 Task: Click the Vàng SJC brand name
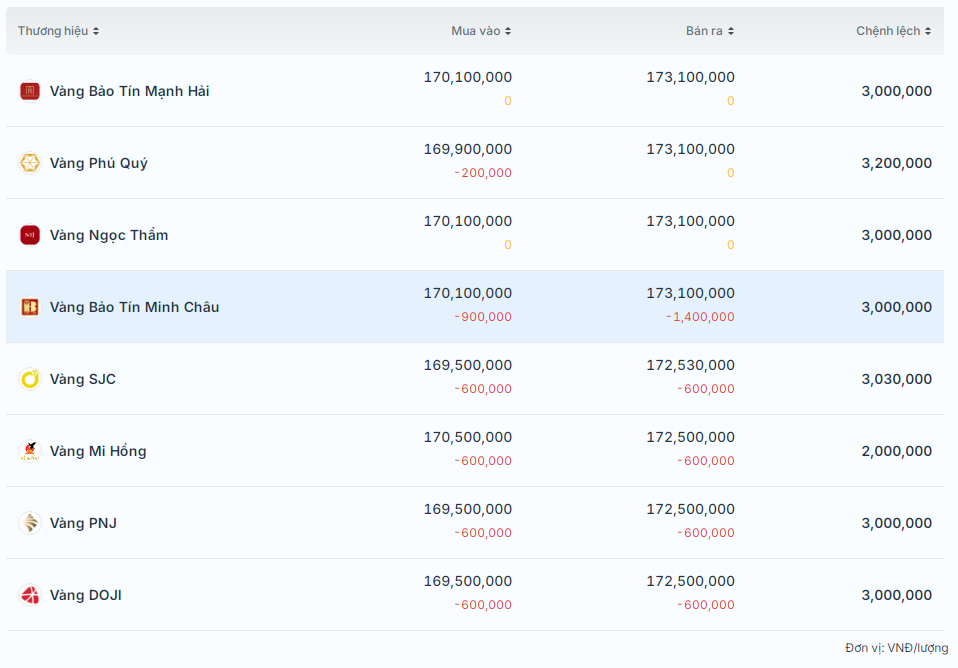point(83,379)
